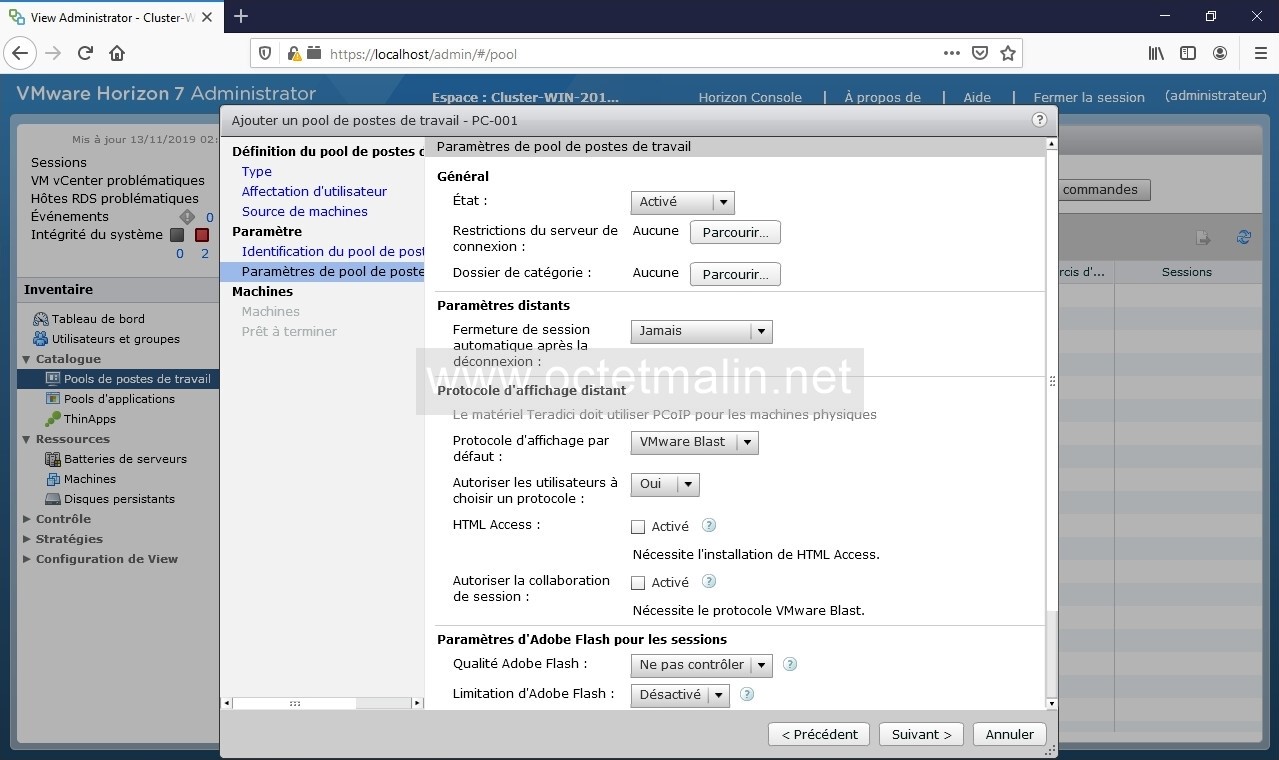Open the Qualité Adobe Flash help icon
Screen dimensions: 1279x760
pyautogui.click(x=790, y=664)
